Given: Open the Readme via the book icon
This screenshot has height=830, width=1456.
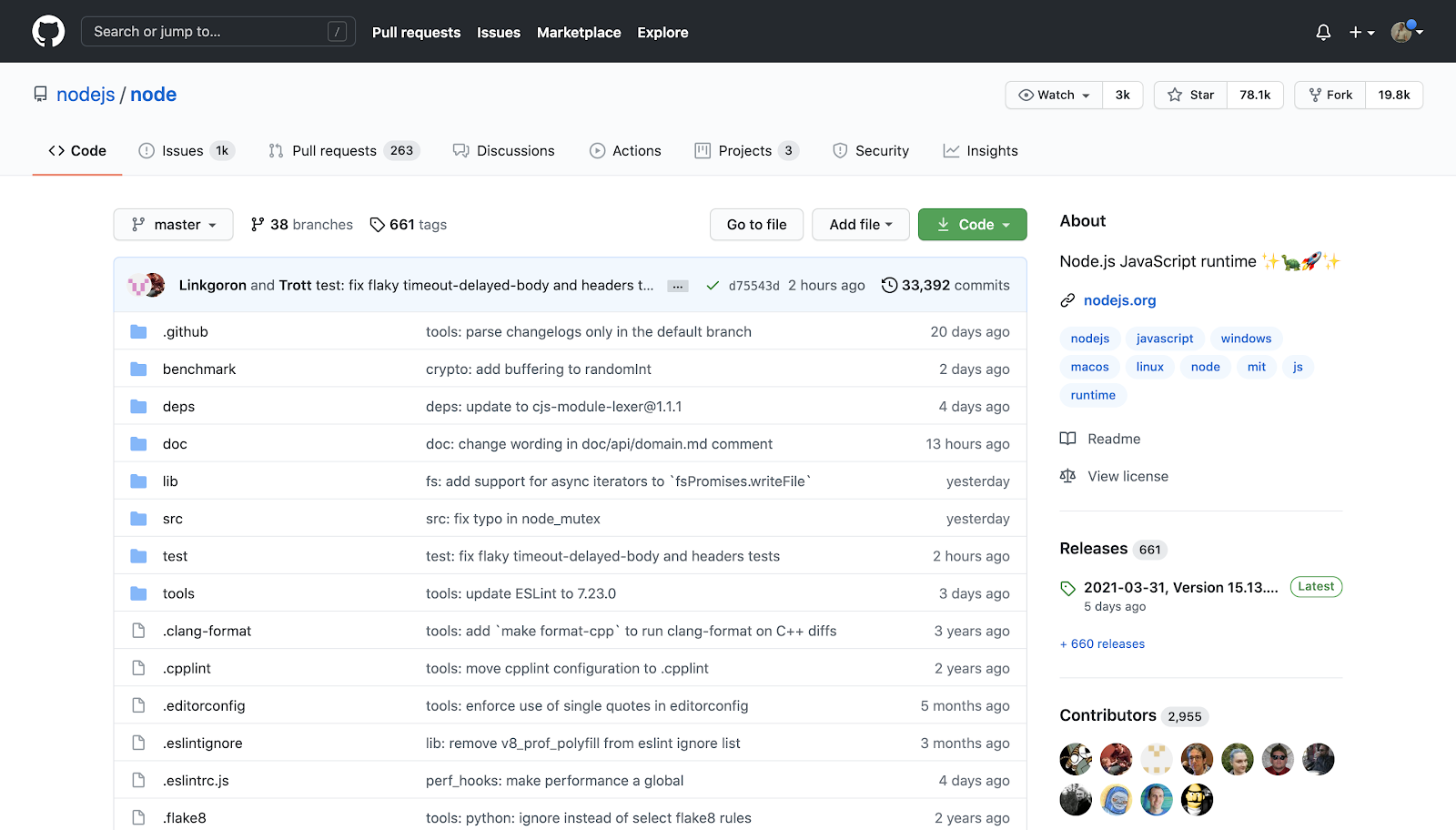Looking at the screenshot, I should click(1067, 439).
